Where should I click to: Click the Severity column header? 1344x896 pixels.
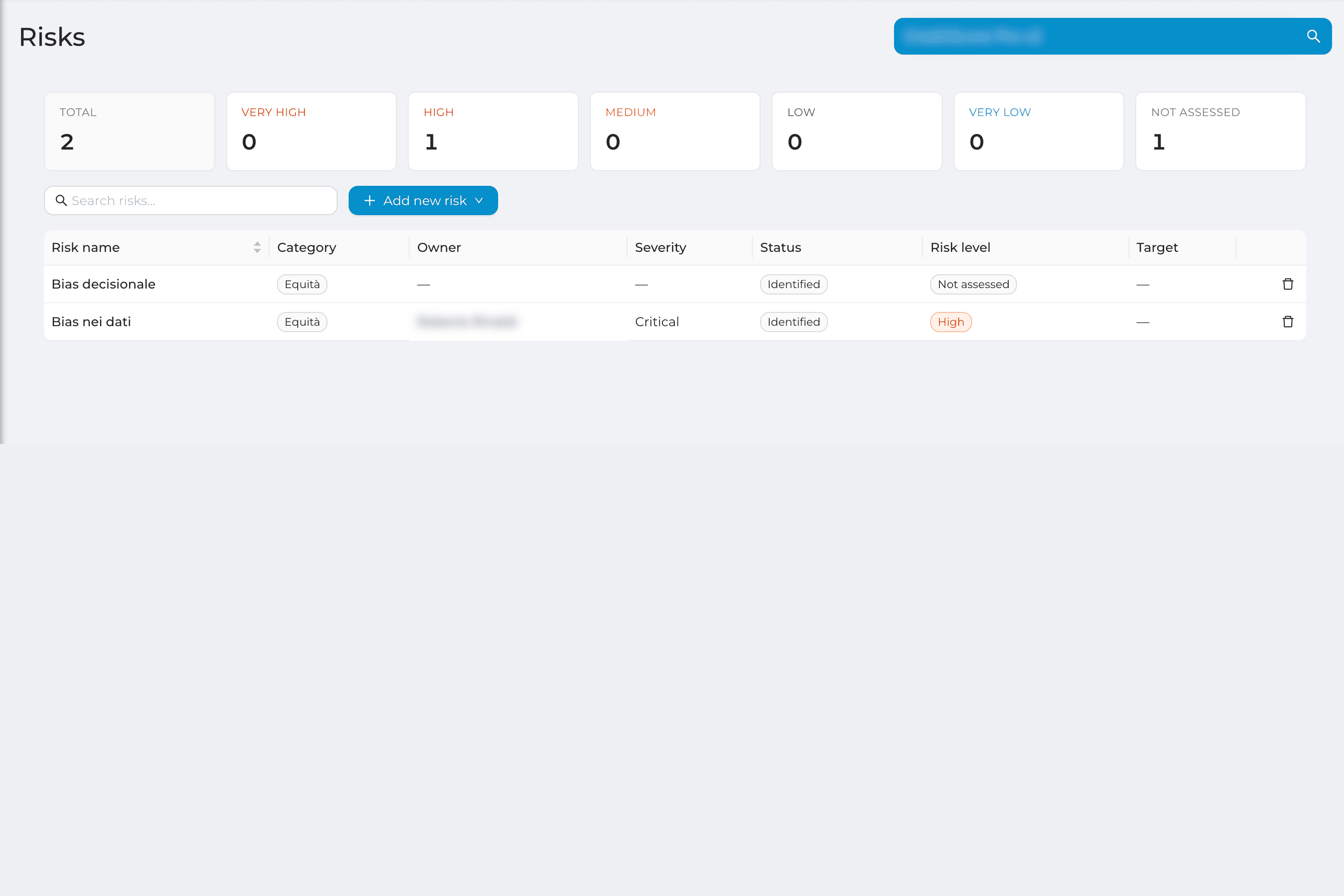pos(660,247)
